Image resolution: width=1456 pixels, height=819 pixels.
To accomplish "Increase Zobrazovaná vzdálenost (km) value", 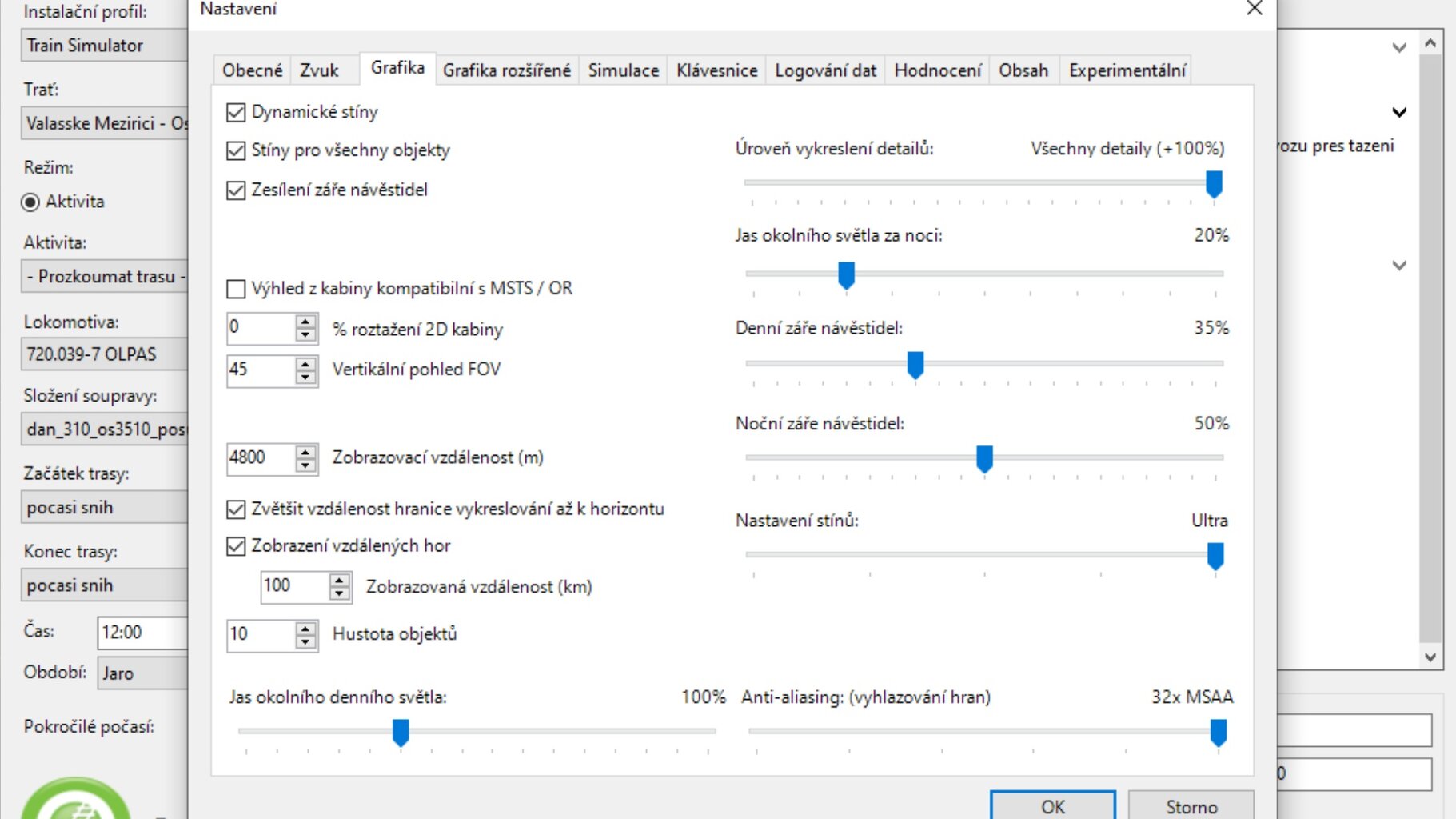I will (x=340, y=580).
